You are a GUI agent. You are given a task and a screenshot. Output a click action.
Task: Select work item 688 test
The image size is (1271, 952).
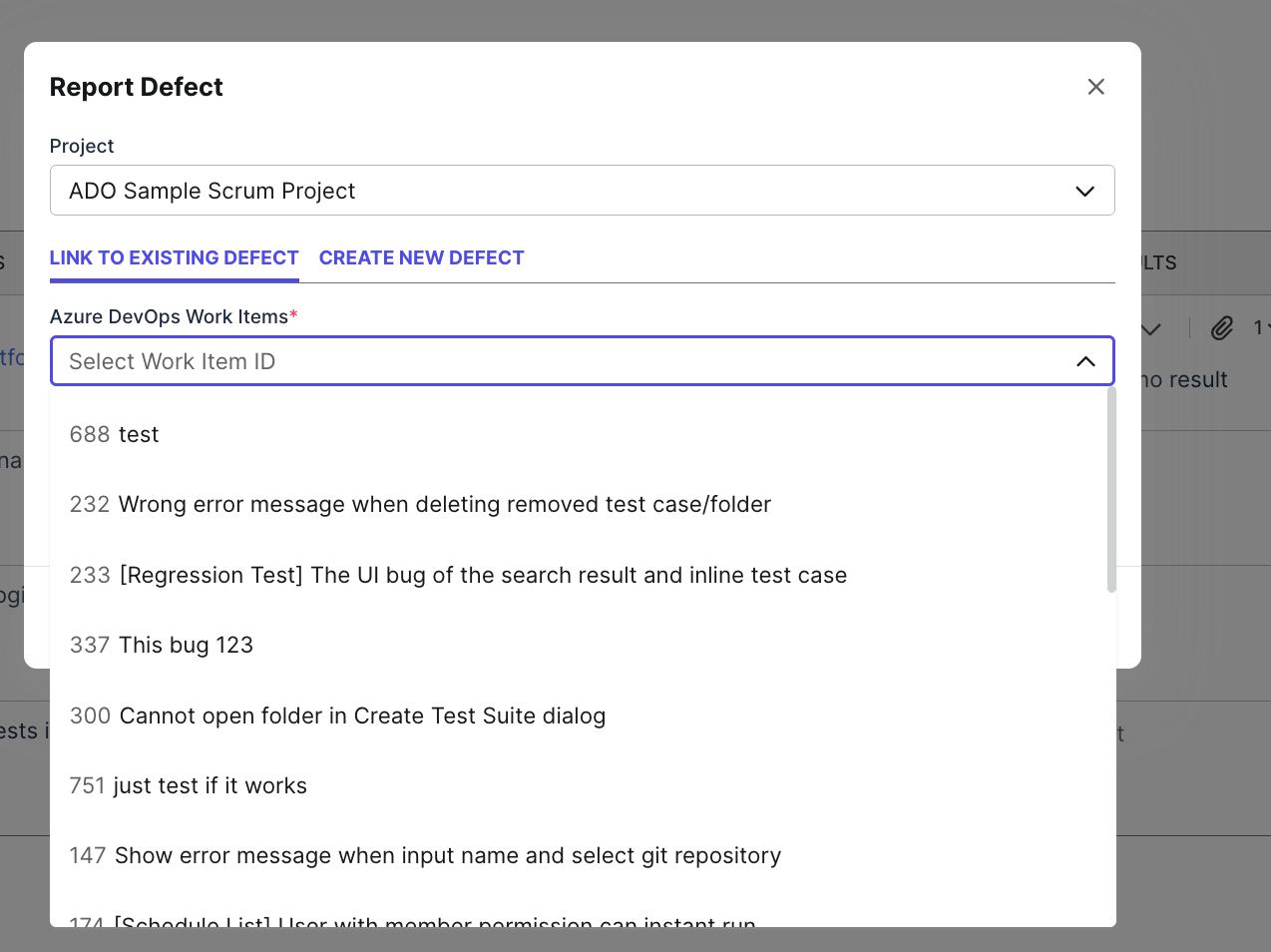[114, 434]
